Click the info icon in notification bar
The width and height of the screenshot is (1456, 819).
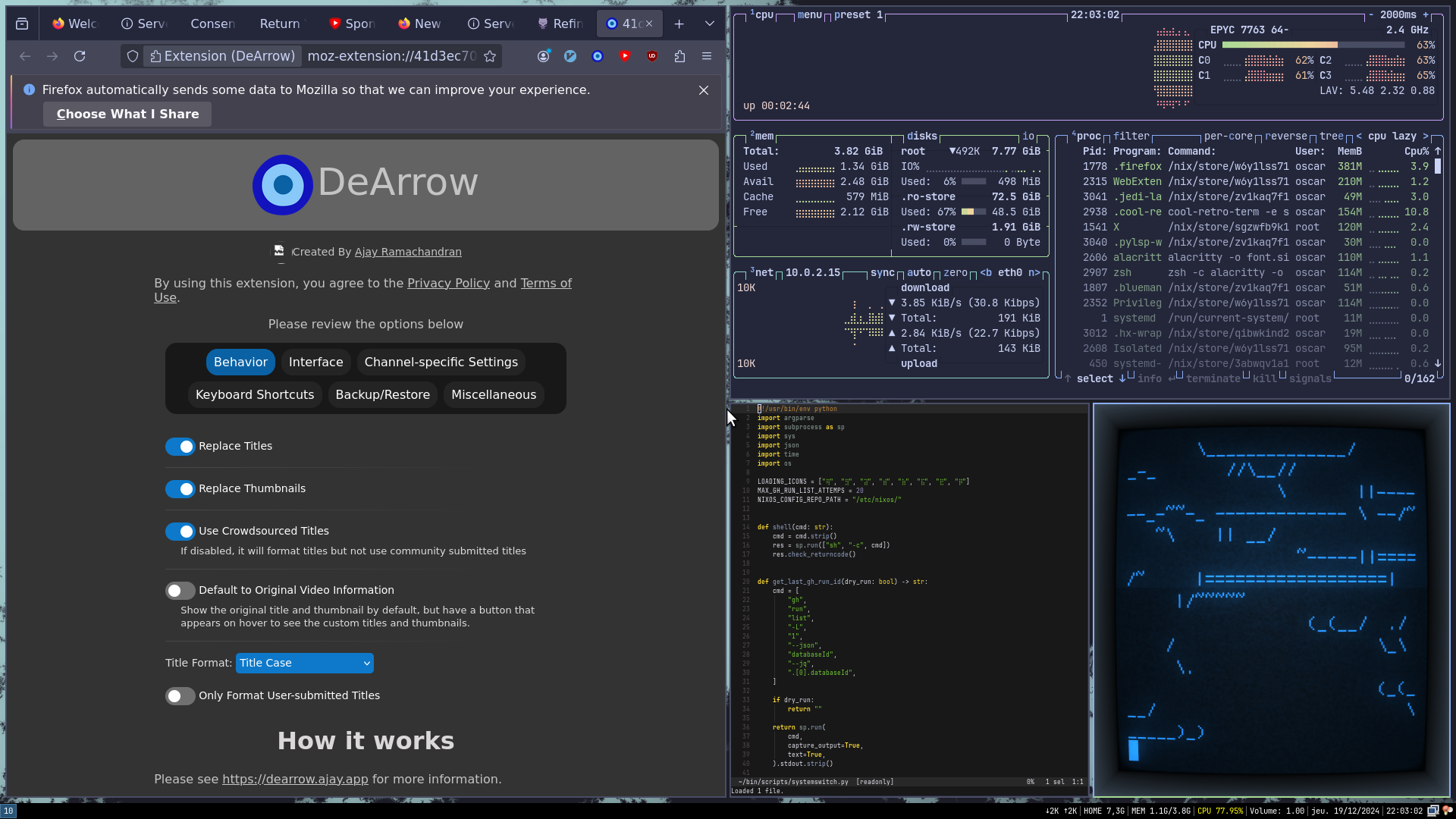pos(29,89)
